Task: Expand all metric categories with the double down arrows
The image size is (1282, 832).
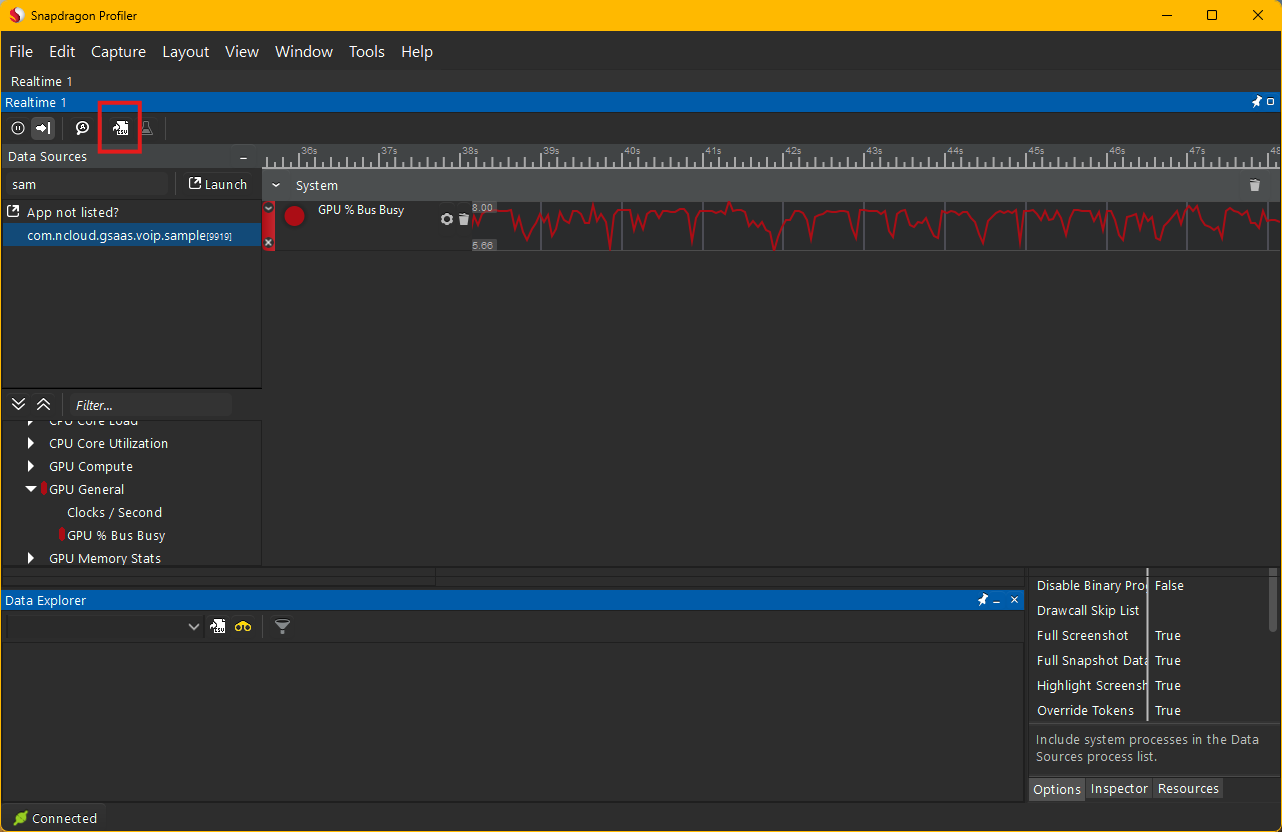Action: [18, 404]
